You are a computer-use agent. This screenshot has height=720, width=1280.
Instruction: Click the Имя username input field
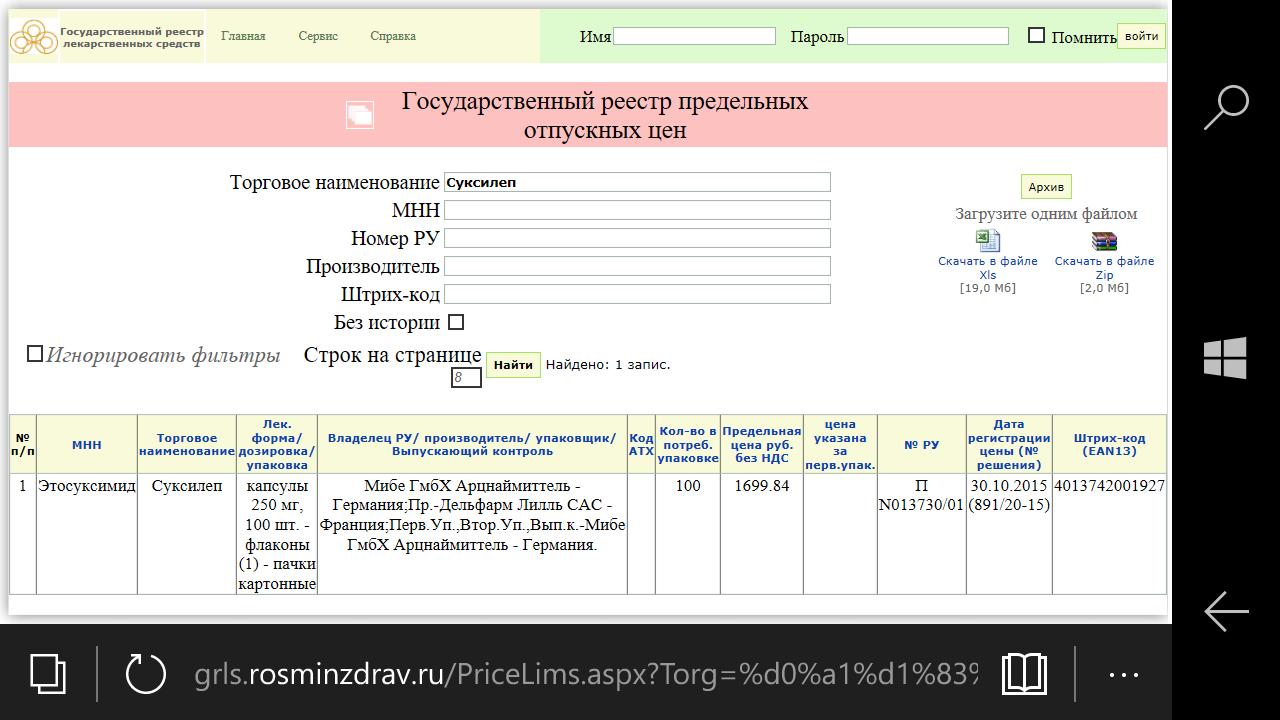(x=694, y=36)
